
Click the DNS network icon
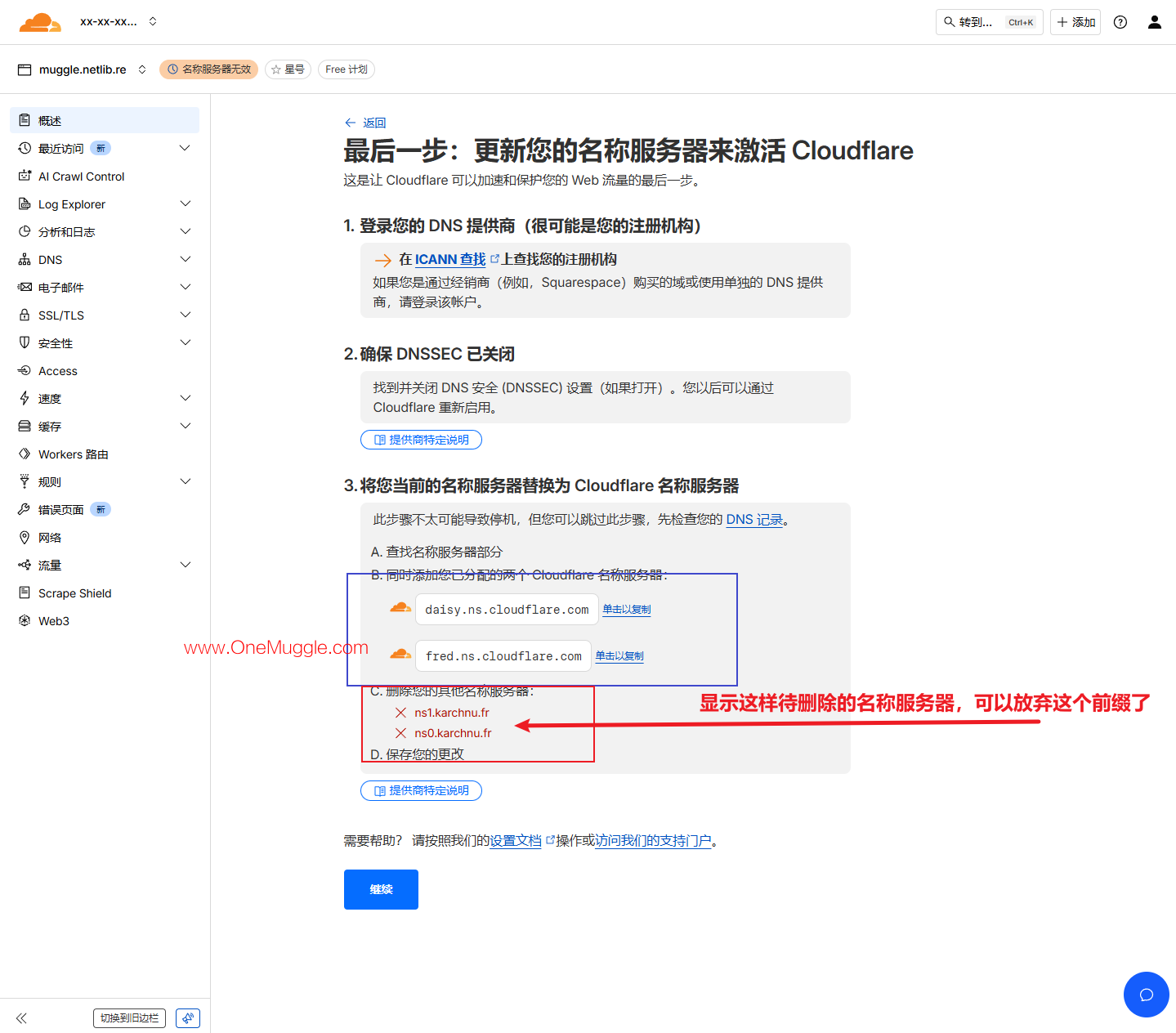click(x=25, y=259)
